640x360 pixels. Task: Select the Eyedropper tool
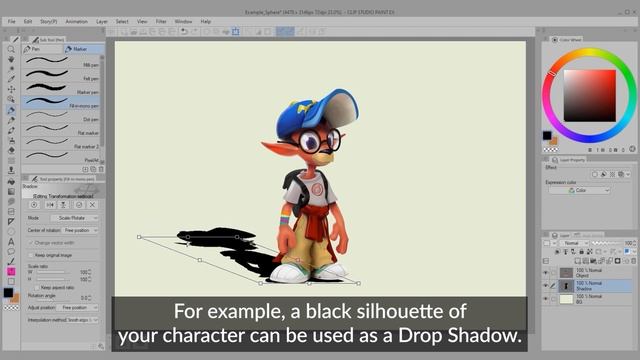11,79
